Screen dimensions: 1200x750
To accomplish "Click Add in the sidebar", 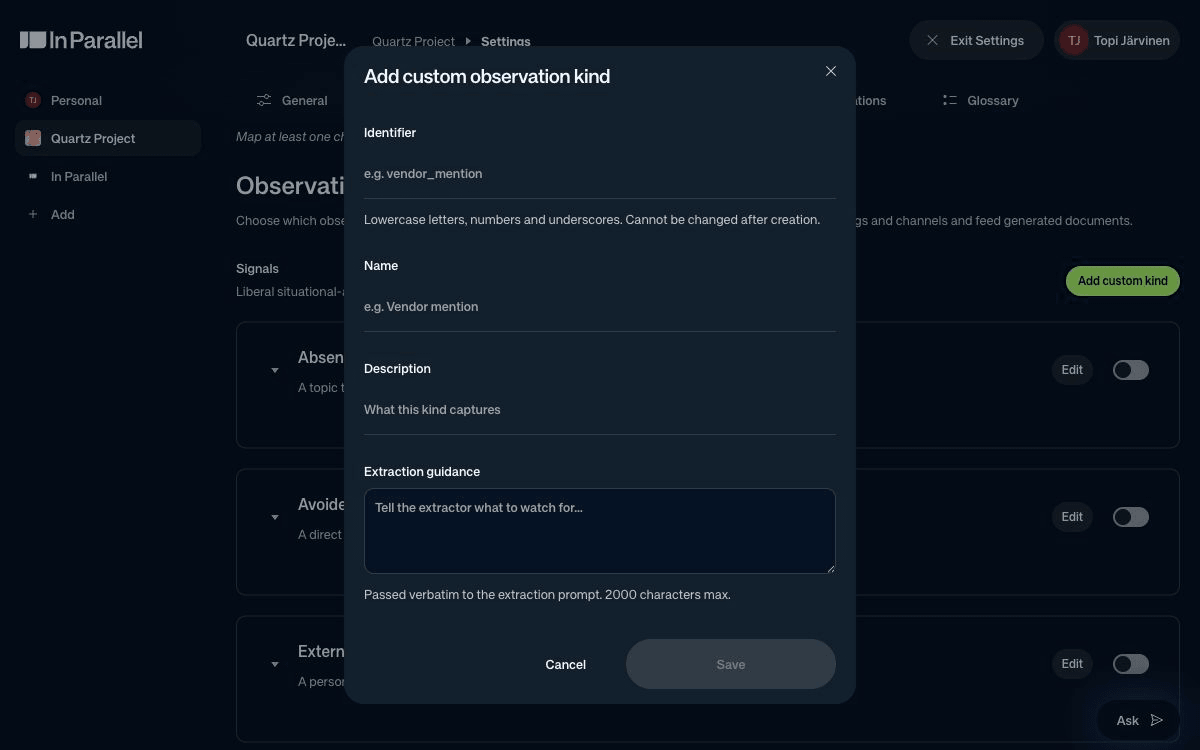I will click(x=108, y=214).
